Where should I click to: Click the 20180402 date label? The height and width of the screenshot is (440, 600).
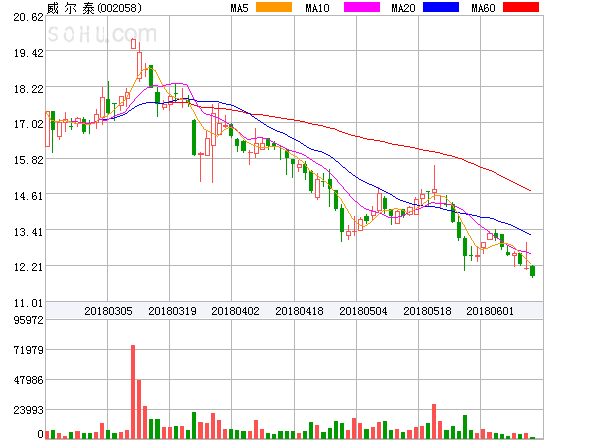click(x=235, y=311)
